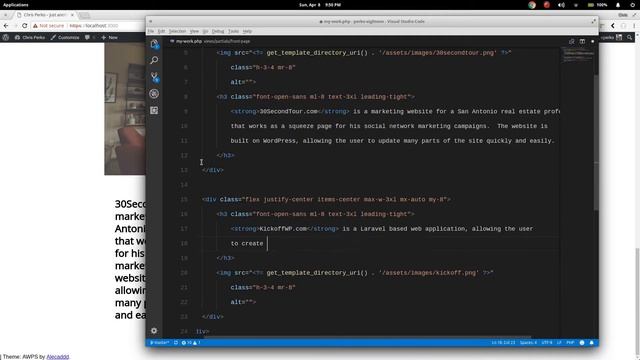Image resolution: width=640 pixels, height=360 pixels.
Task: Click the Customize link in the WordPress admin bar
Action: [65, 37]
